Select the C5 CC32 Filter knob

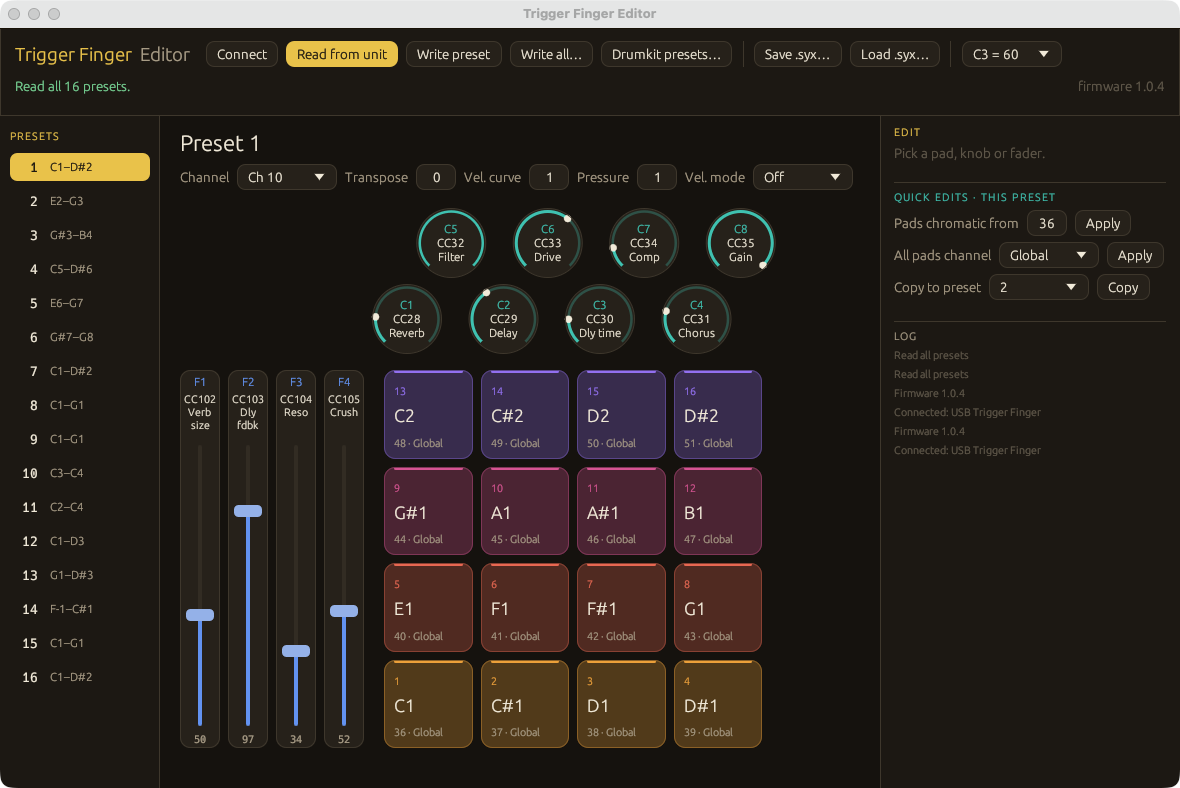pyautogui.click(x=451, y=243)
